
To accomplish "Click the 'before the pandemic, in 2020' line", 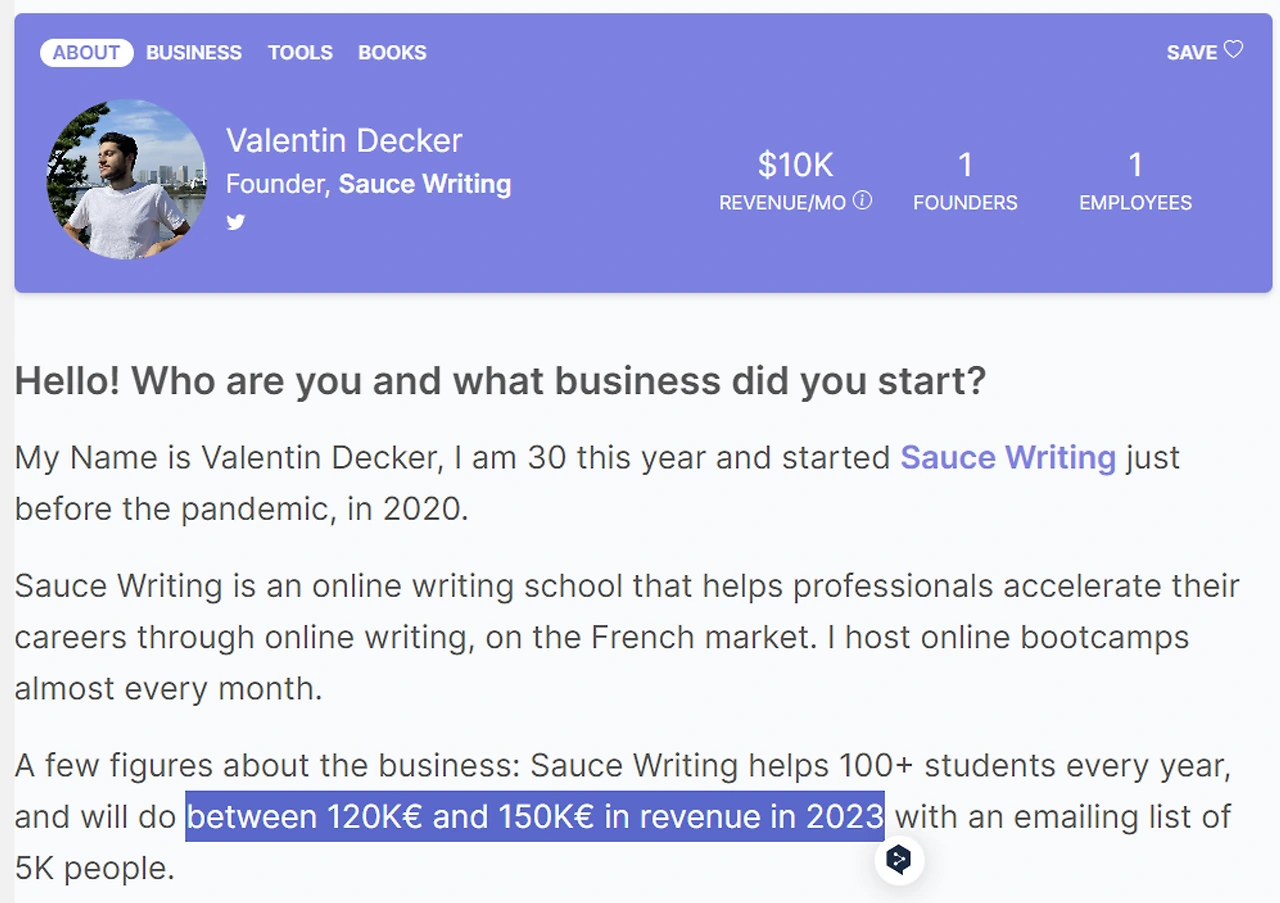I will click(x=241, y=509).
